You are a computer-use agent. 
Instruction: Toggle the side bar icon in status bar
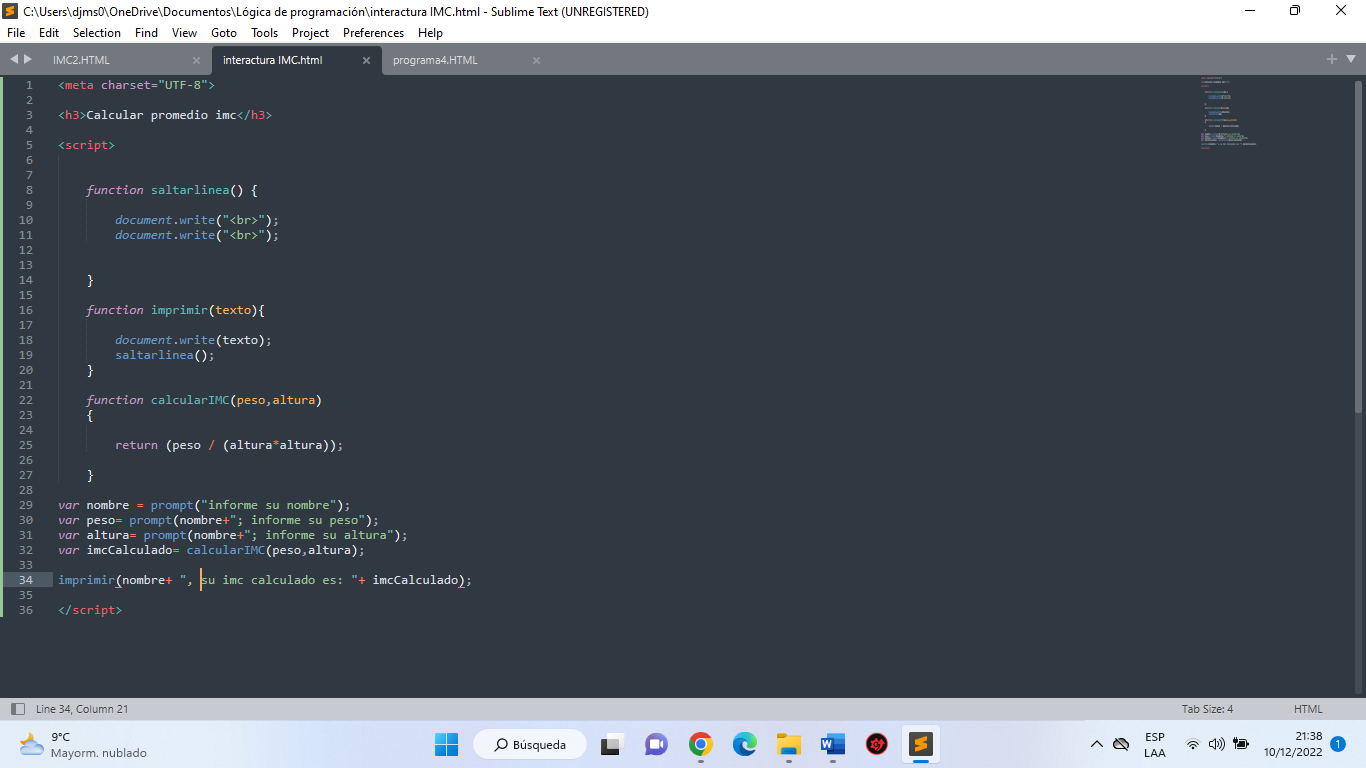pyautogui.click(x=17, y=709)
